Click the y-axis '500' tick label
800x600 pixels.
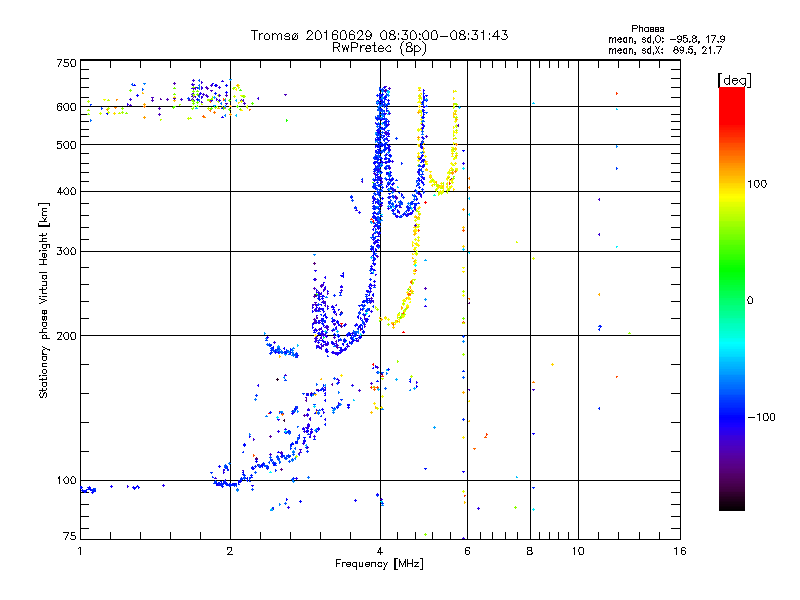pyautogui.click(x=66, y=145)
